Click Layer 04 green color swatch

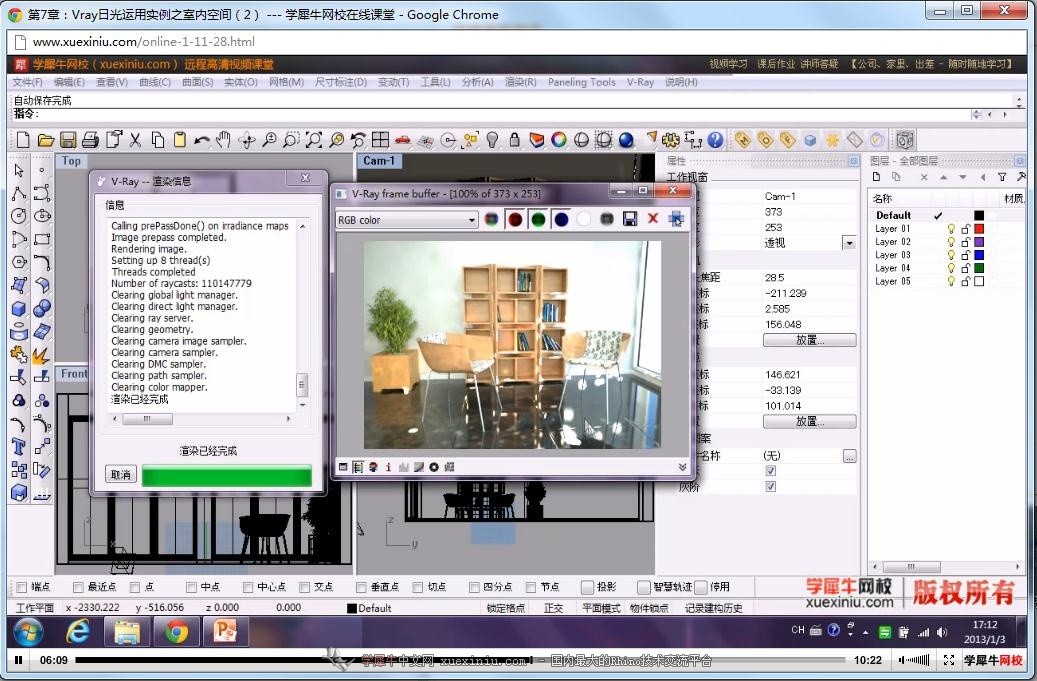(979, 268)
